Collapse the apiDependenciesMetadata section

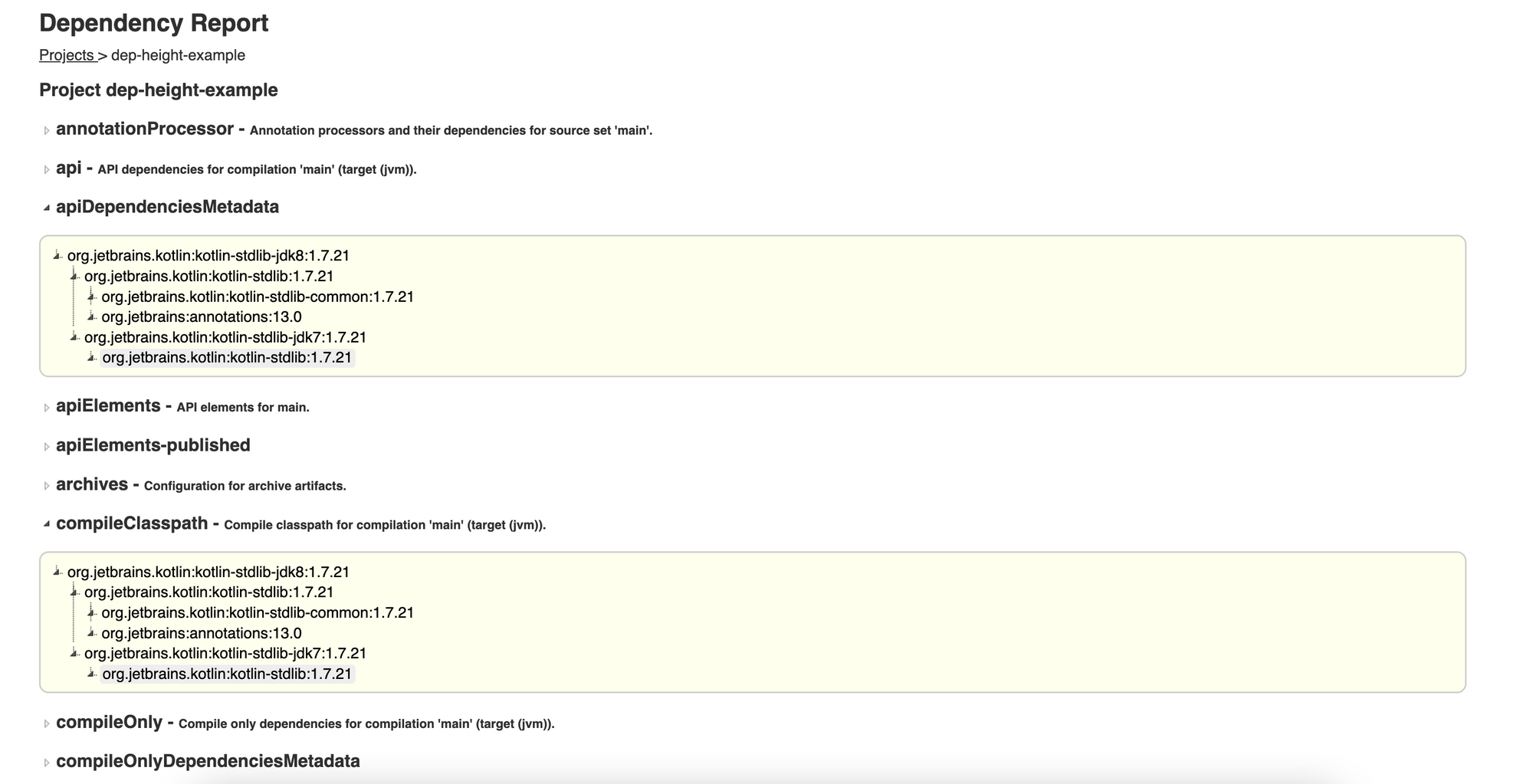(x=47, y=207)
